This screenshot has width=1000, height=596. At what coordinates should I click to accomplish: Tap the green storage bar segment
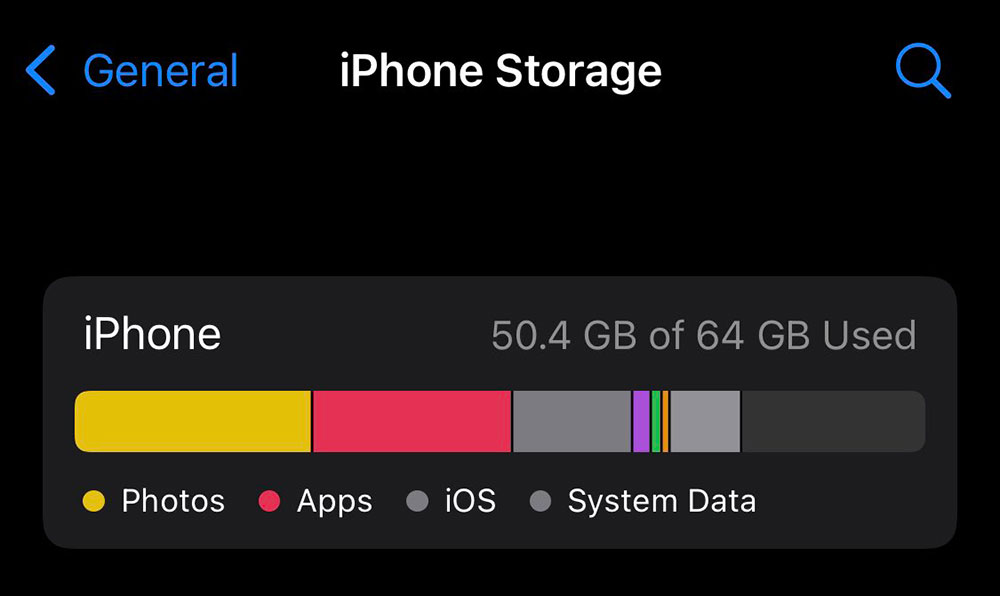656,421
